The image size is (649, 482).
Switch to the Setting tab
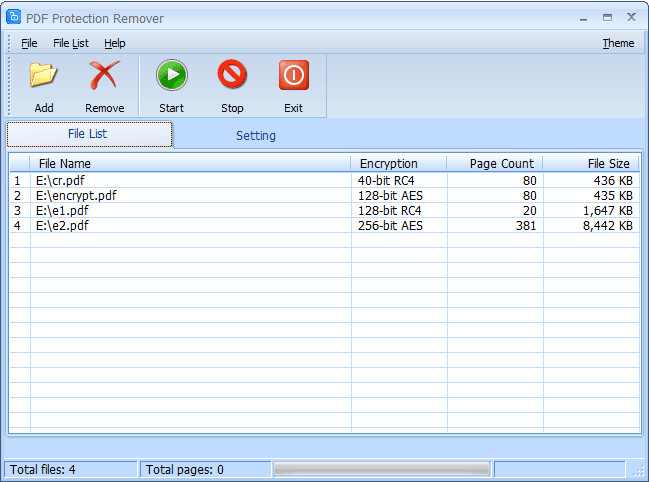256,135
